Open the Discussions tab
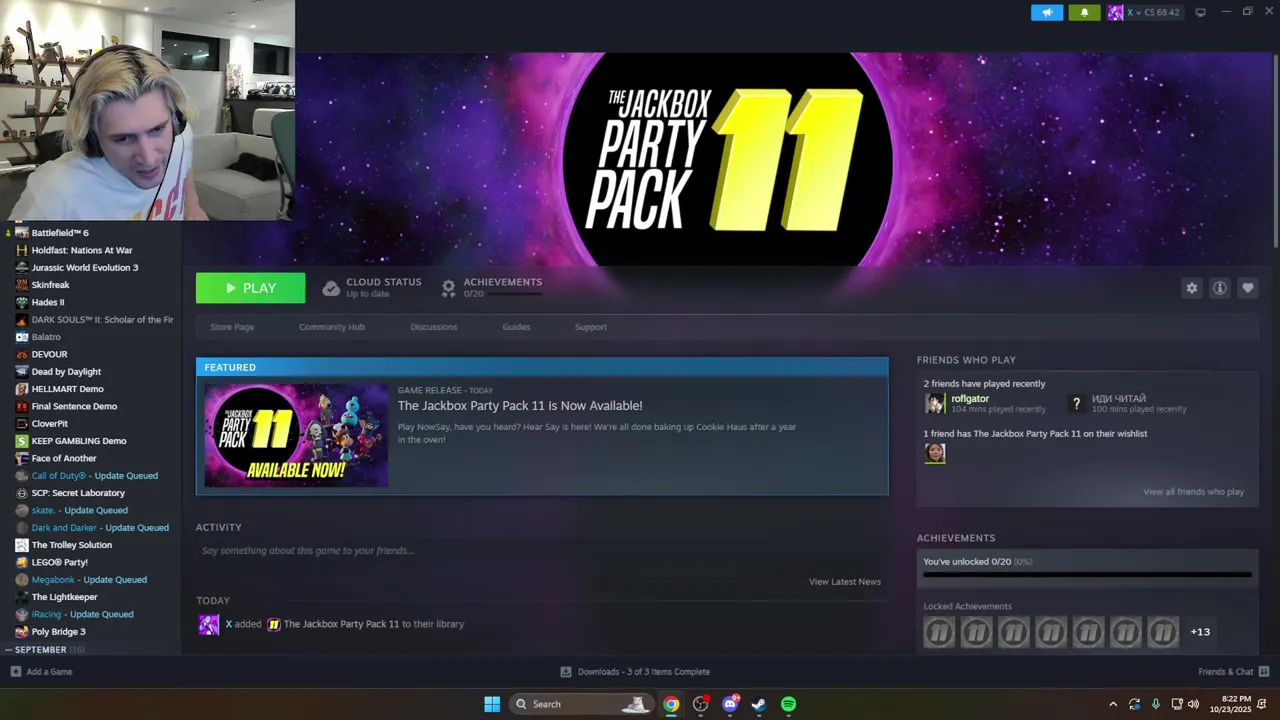This screenshot has width=1280, height=720. [434, 327]
